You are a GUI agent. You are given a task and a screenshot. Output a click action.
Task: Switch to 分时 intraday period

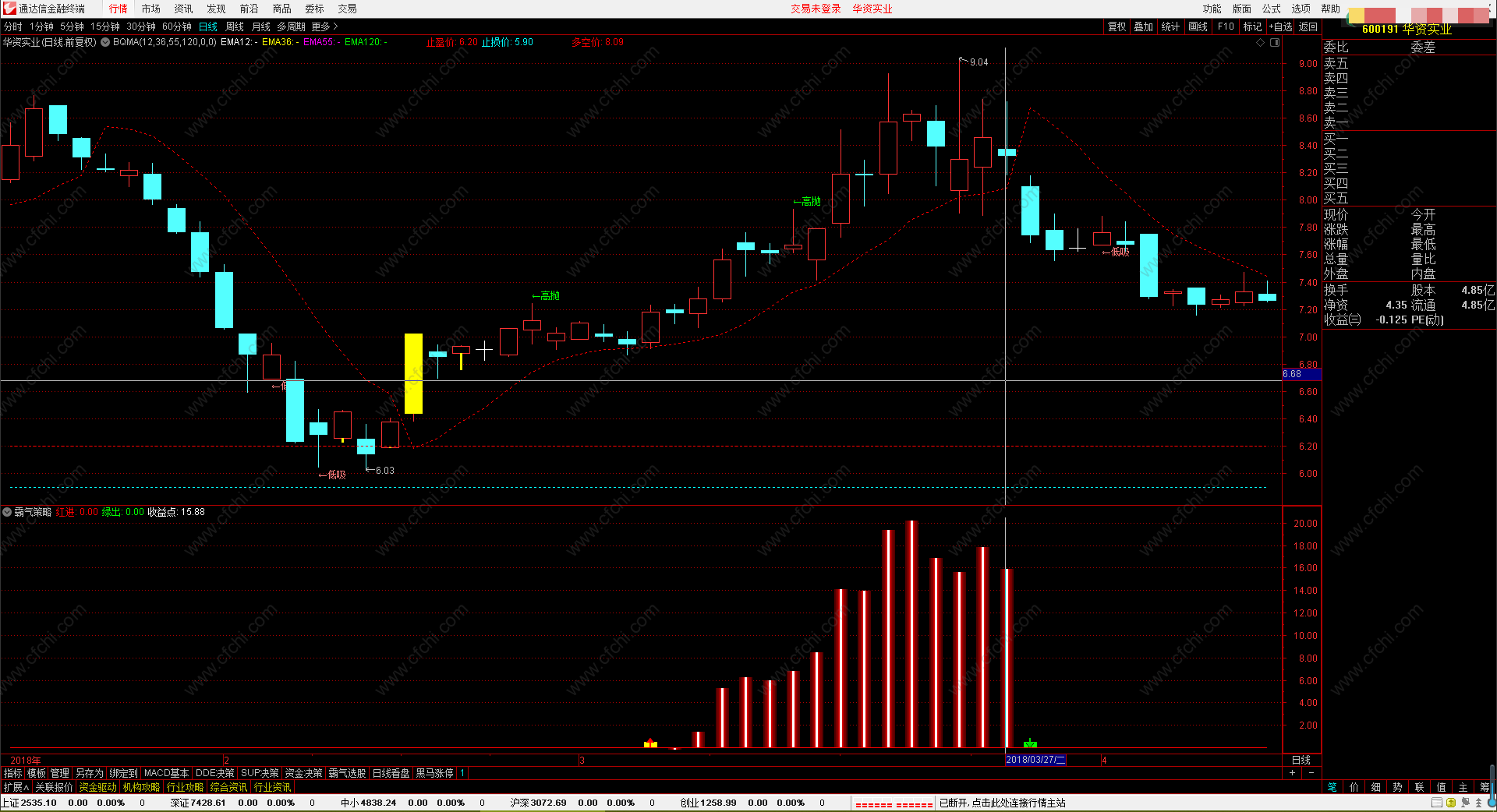(13, 26)
